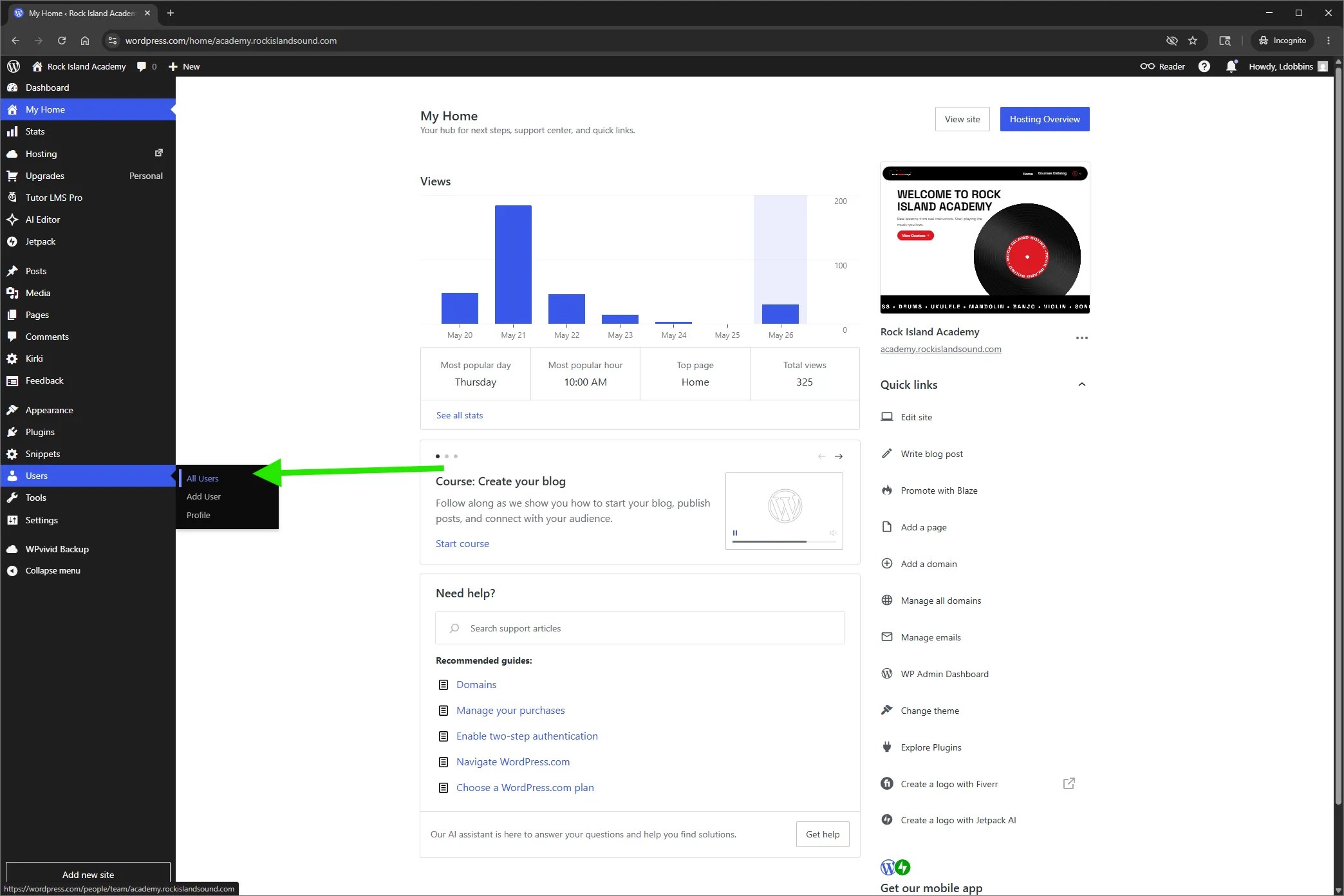Reload the page in the browser
The image size is (1344, 896).
[62, 41]
